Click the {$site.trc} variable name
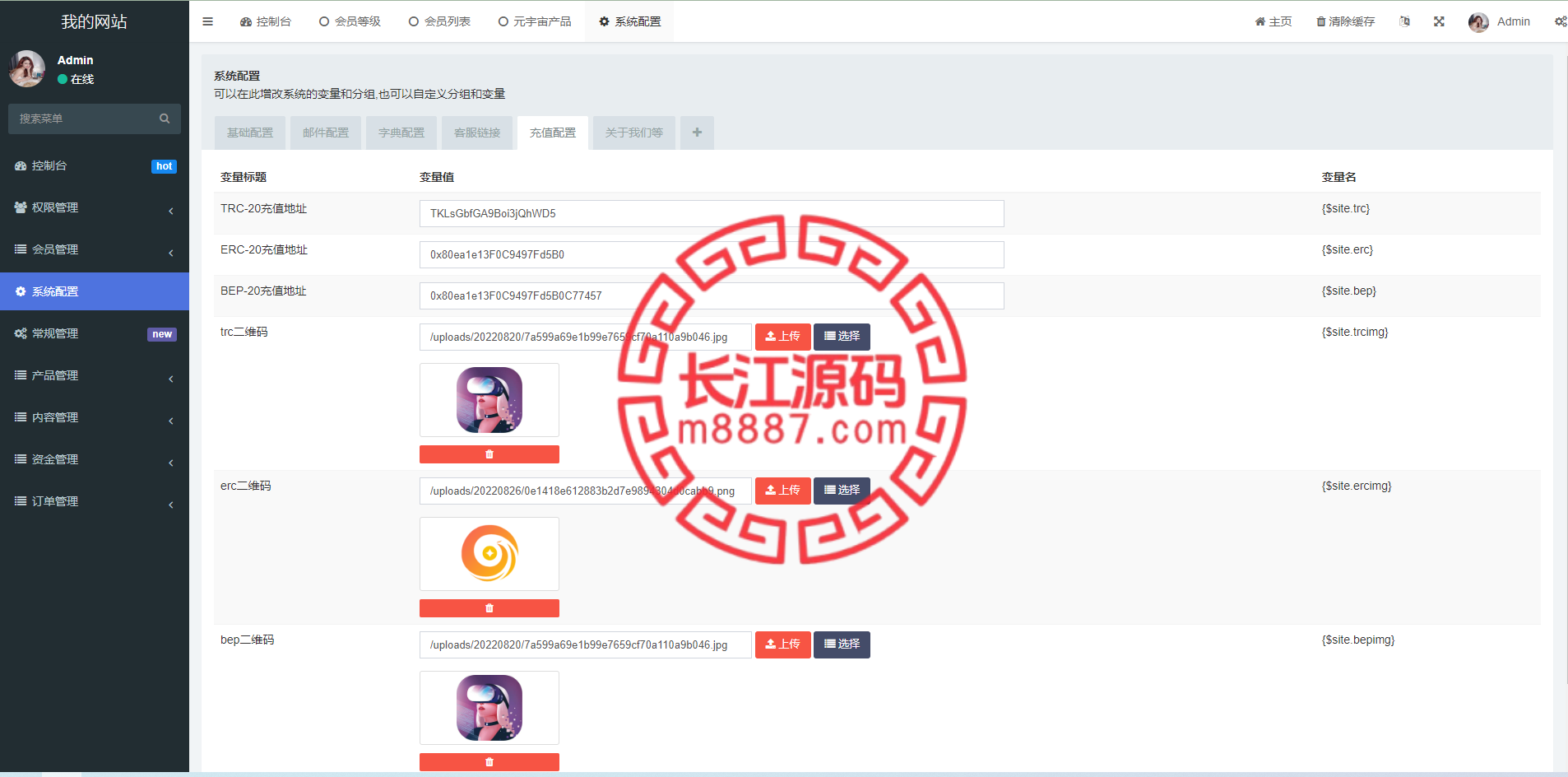Screen dimensions: 1568x777 coord(1346,208)
